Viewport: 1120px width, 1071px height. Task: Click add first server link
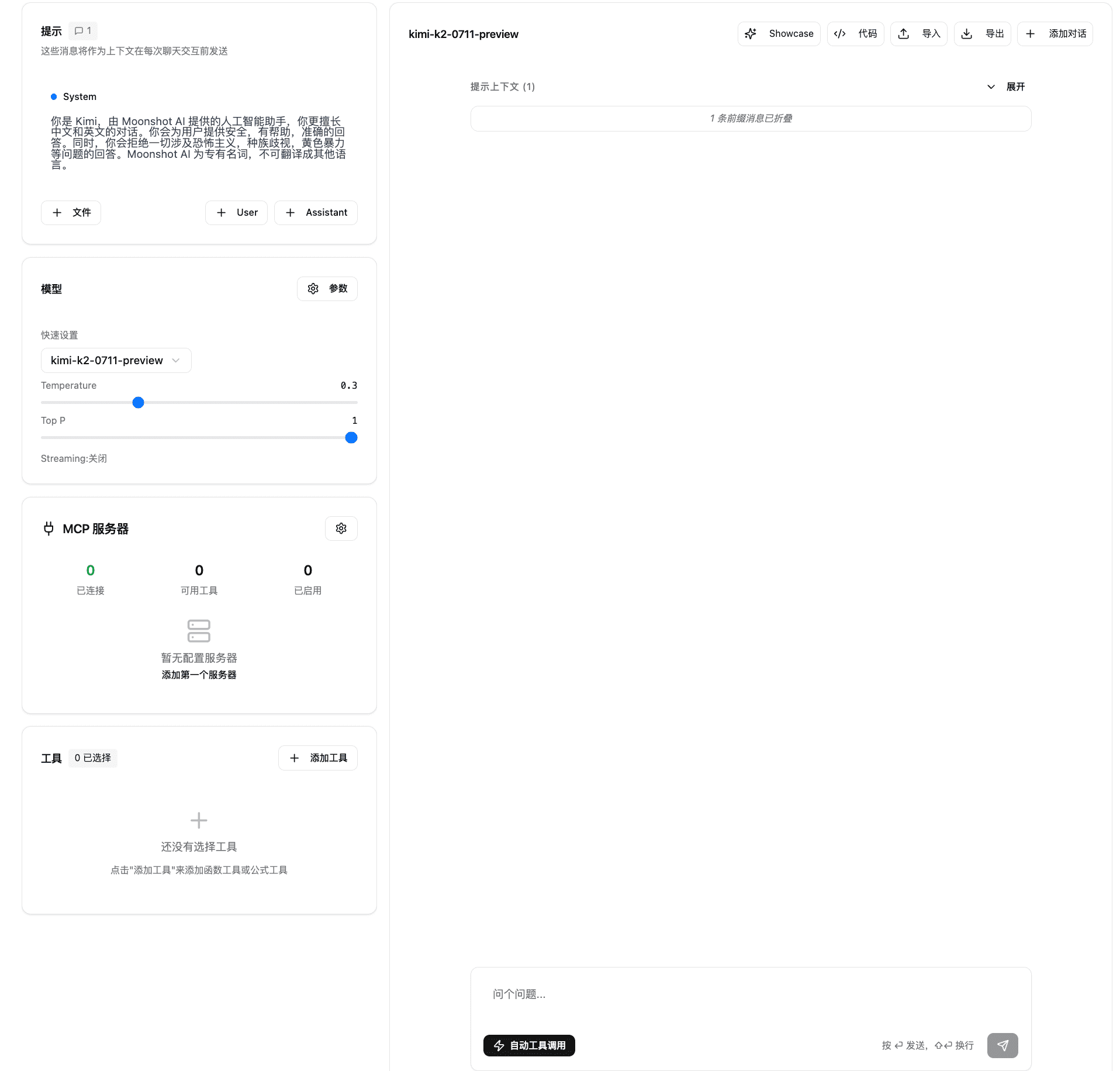coord(199,675)
